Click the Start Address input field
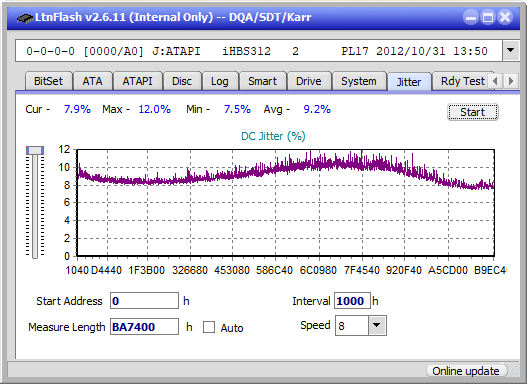527x384 pixels. pos(144,301)
